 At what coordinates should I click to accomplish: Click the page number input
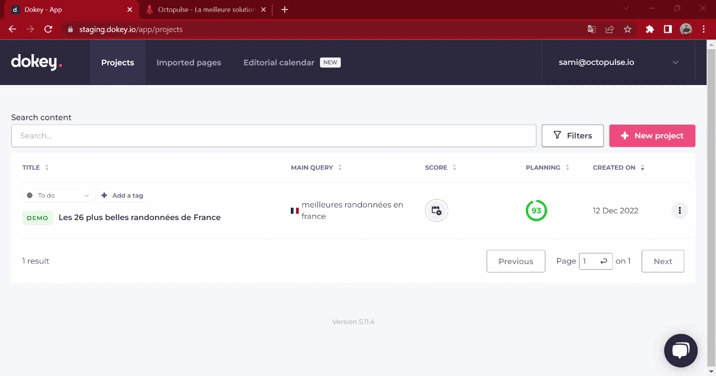pyautogui.click(x=595, y=261)
